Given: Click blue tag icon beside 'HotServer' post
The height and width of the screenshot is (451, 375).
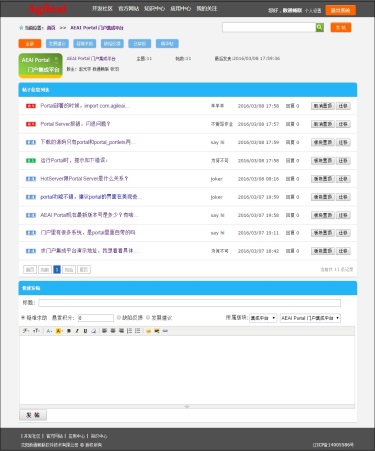Looking at the screenshot, I should pos(31,179).
